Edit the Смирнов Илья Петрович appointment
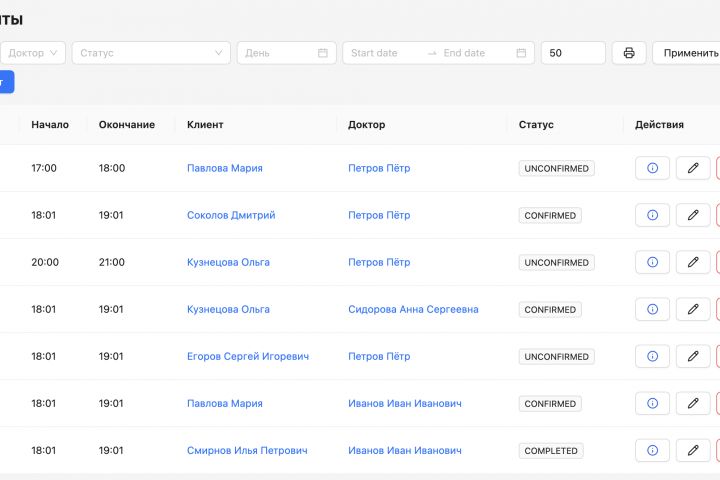 pyautogui.click(x=693, y=451)
